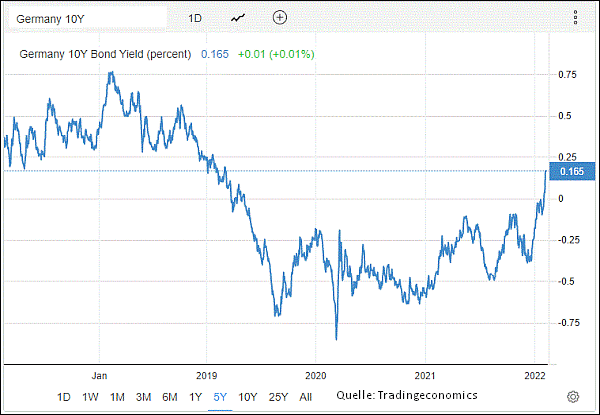The image size is (600, 415).
Task: Click the 2021 x-axis label
Action: 425,376
